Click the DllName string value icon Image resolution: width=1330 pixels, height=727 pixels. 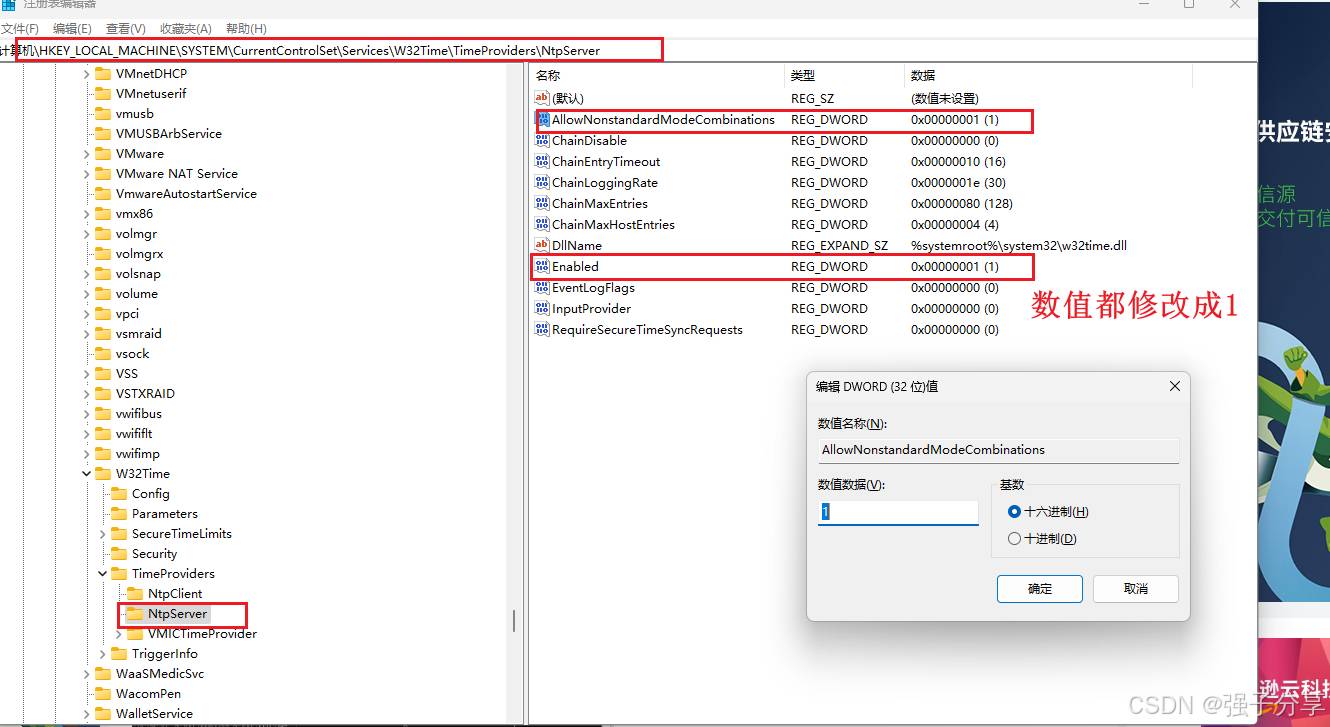(543, 245)
